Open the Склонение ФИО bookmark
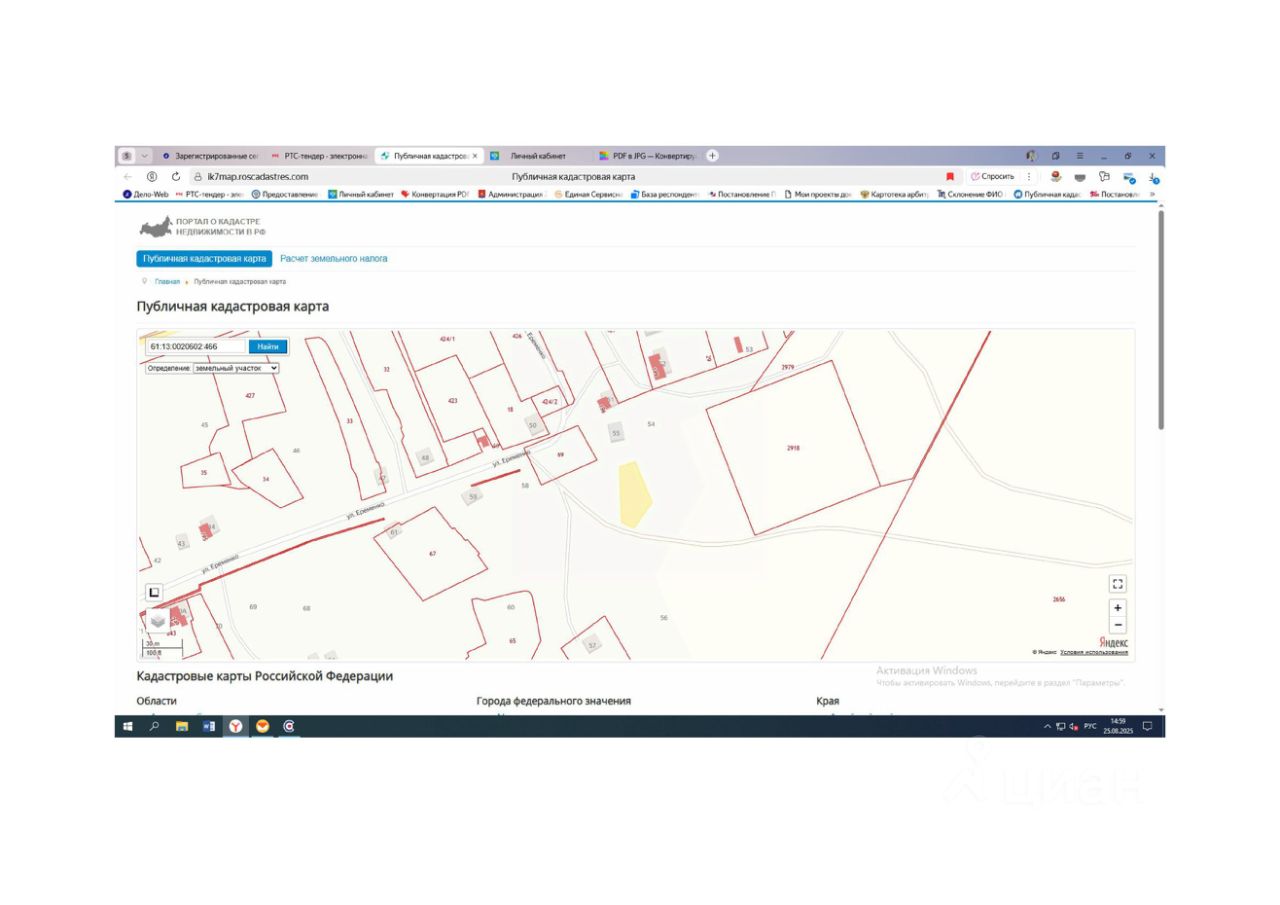 coord(970,194)
